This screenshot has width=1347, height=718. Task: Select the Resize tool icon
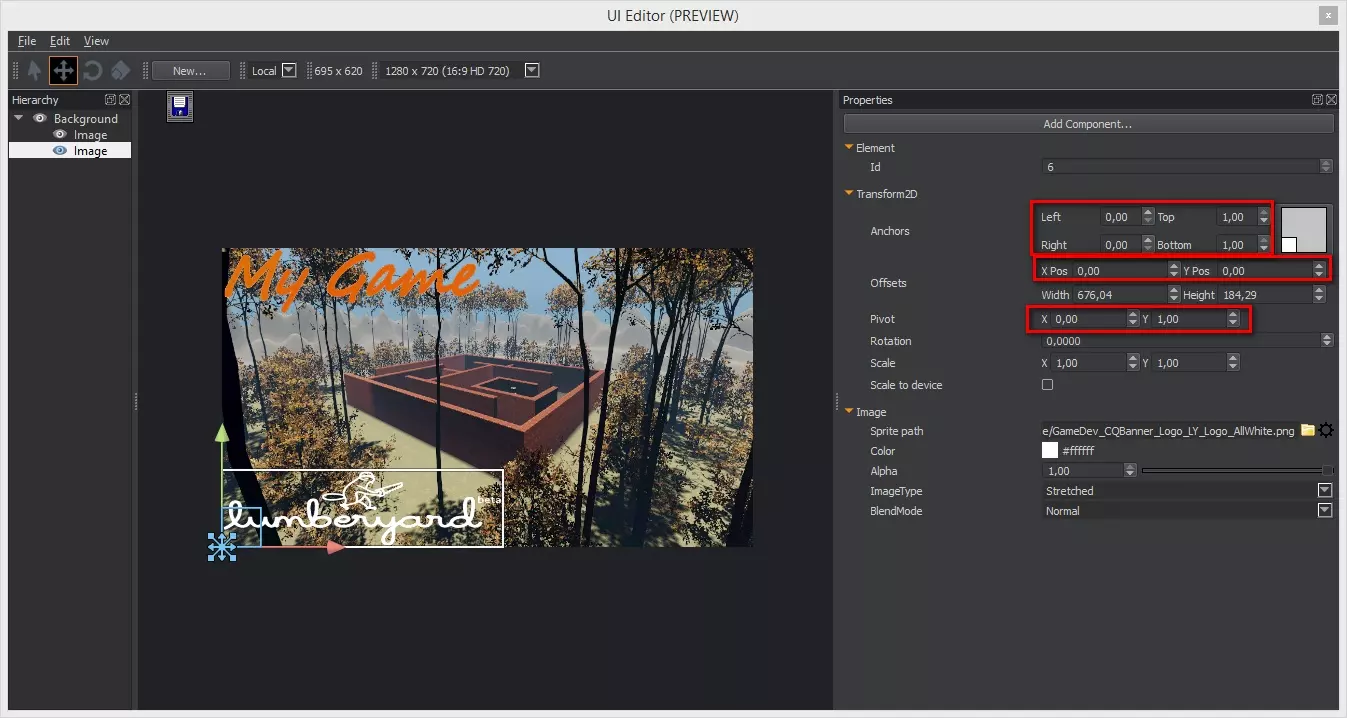(120, 70)
